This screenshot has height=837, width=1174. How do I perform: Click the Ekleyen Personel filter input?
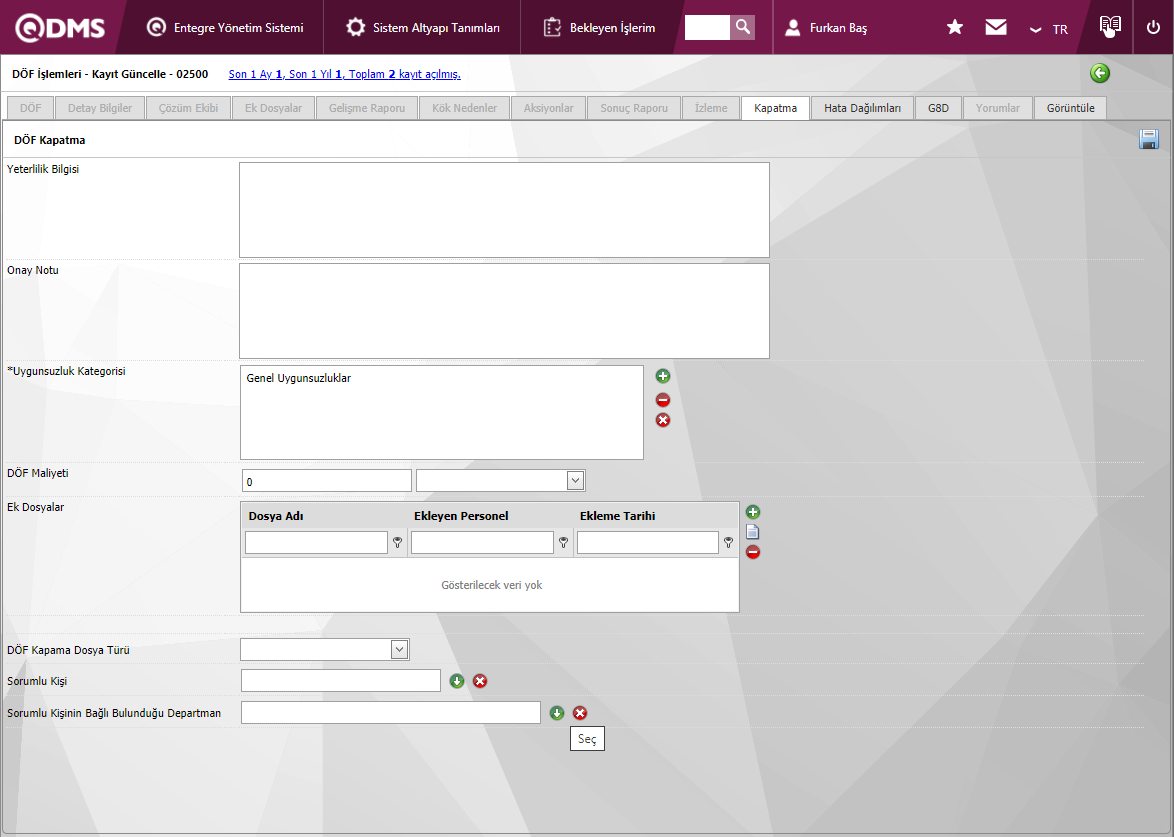pos(482,542)
